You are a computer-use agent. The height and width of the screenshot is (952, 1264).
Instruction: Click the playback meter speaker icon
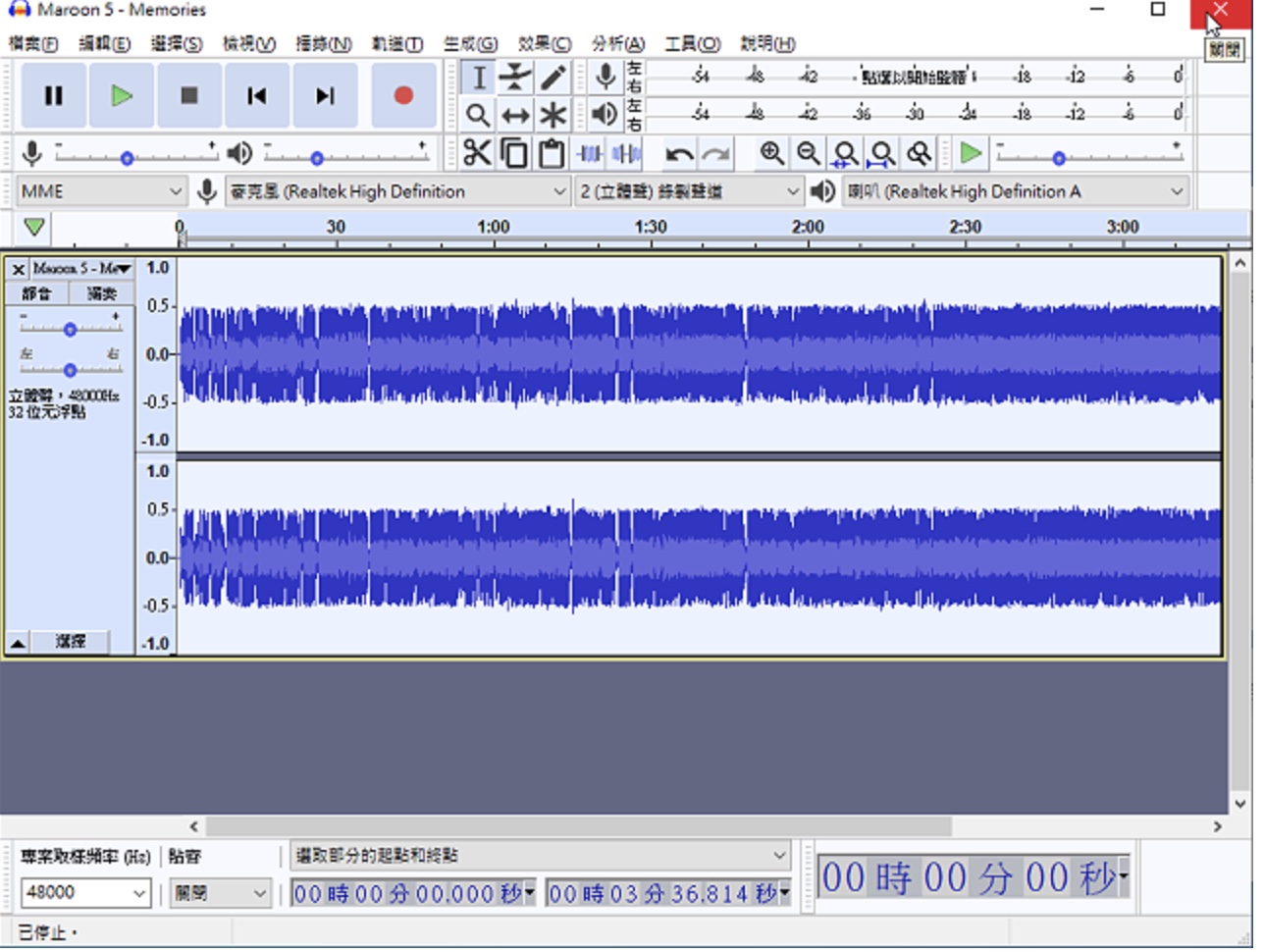point(606,115)
